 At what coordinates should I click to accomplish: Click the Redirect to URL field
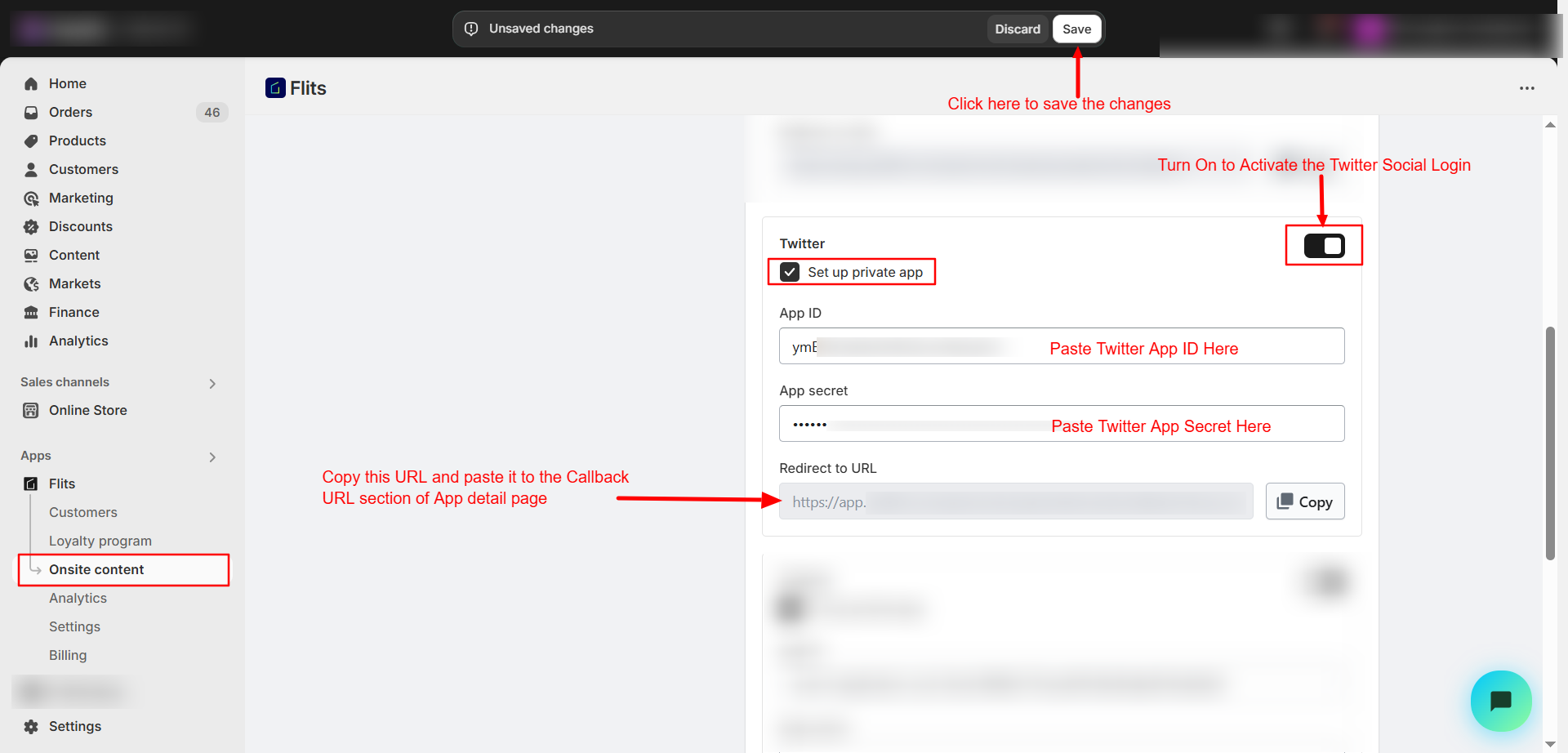[1016, 501]
